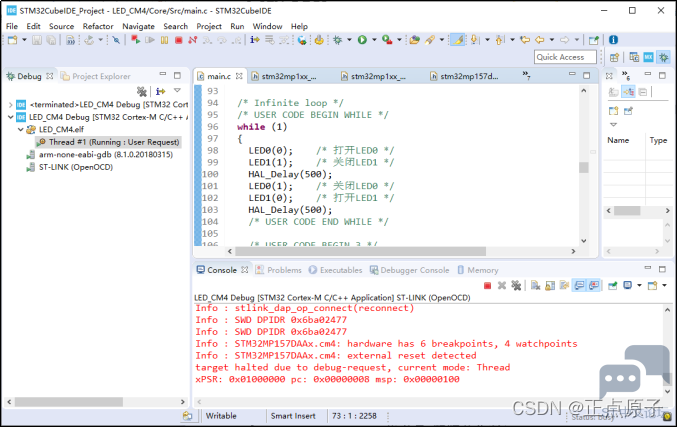
Task: Click the green Run button in toolbar
Action: [x=362, y=40]
